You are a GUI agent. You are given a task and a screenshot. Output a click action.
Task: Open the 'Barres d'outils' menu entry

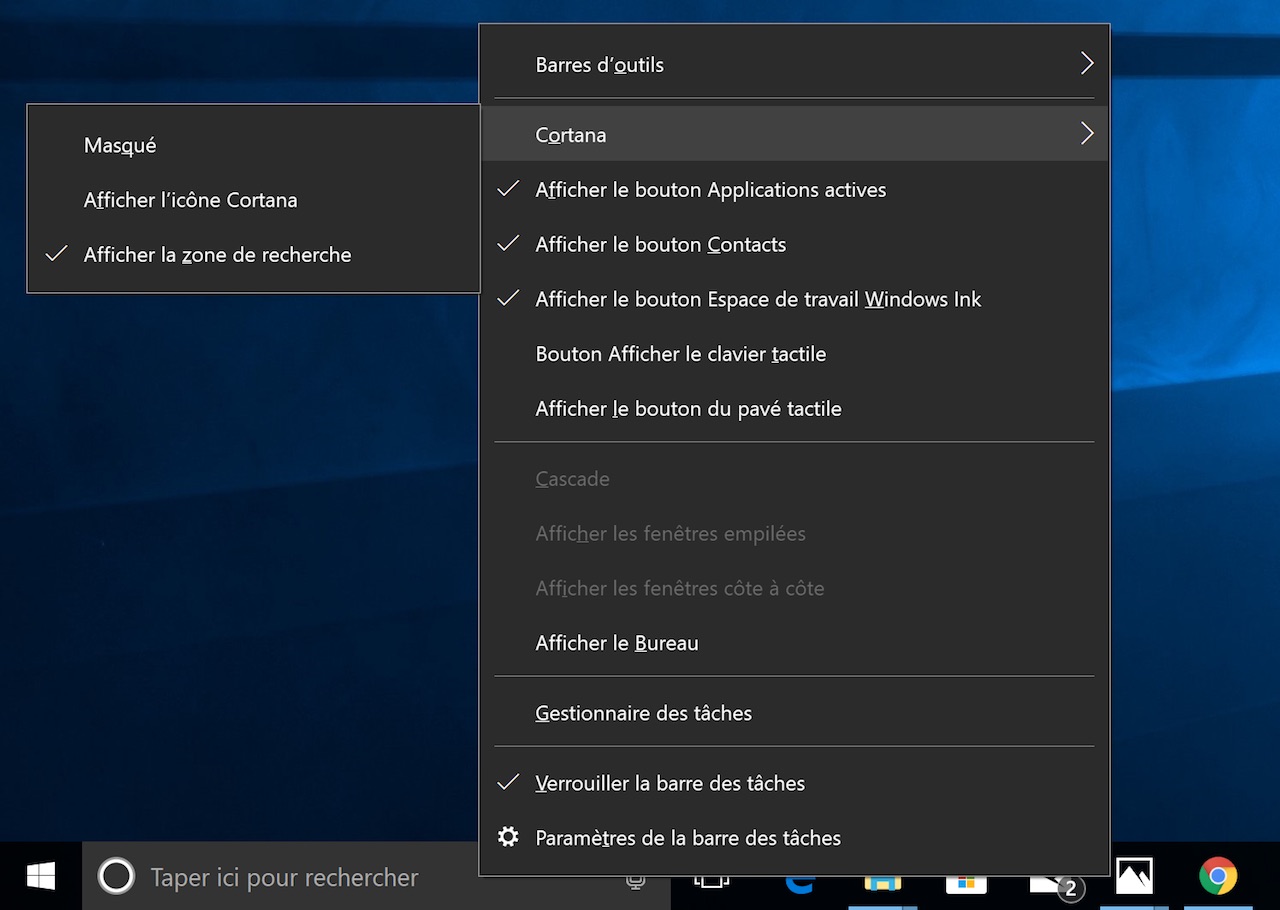[x=795, y=64]
